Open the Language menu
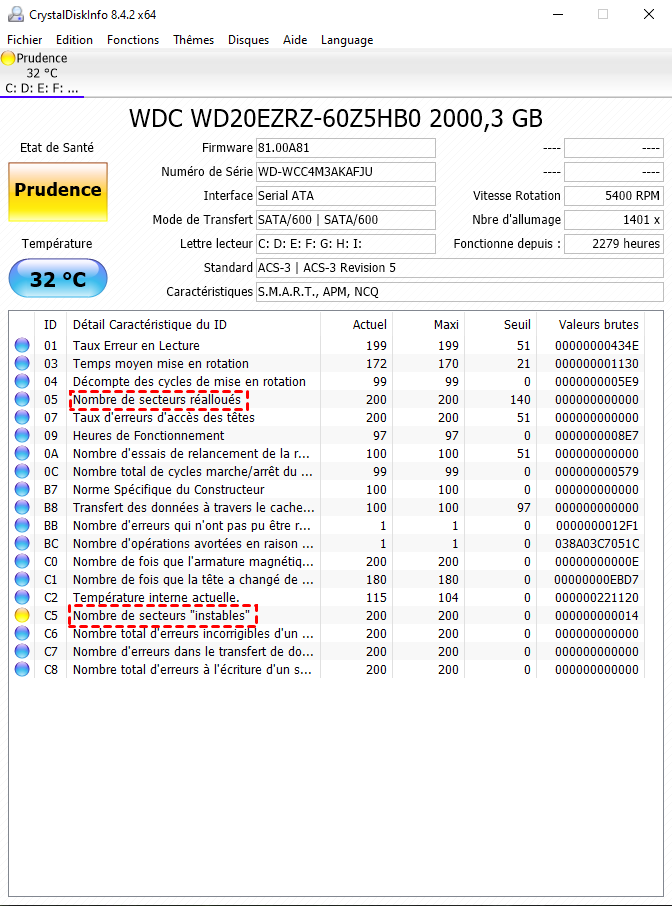The height and width of the screenshot is (906, 672). click(x=347, y=40)
